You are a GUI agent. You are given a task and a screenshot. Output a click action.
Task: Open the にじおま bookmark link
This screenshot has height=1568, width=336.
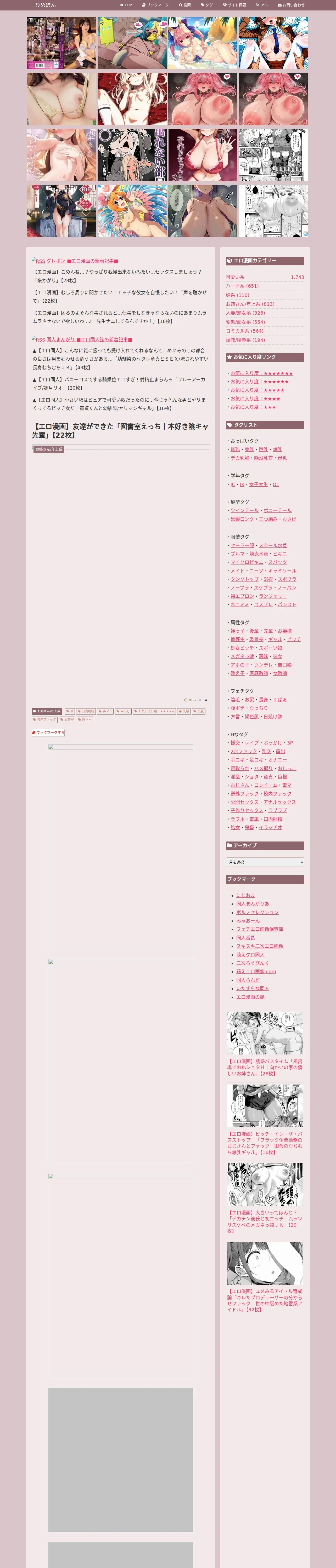coord(246,895)
